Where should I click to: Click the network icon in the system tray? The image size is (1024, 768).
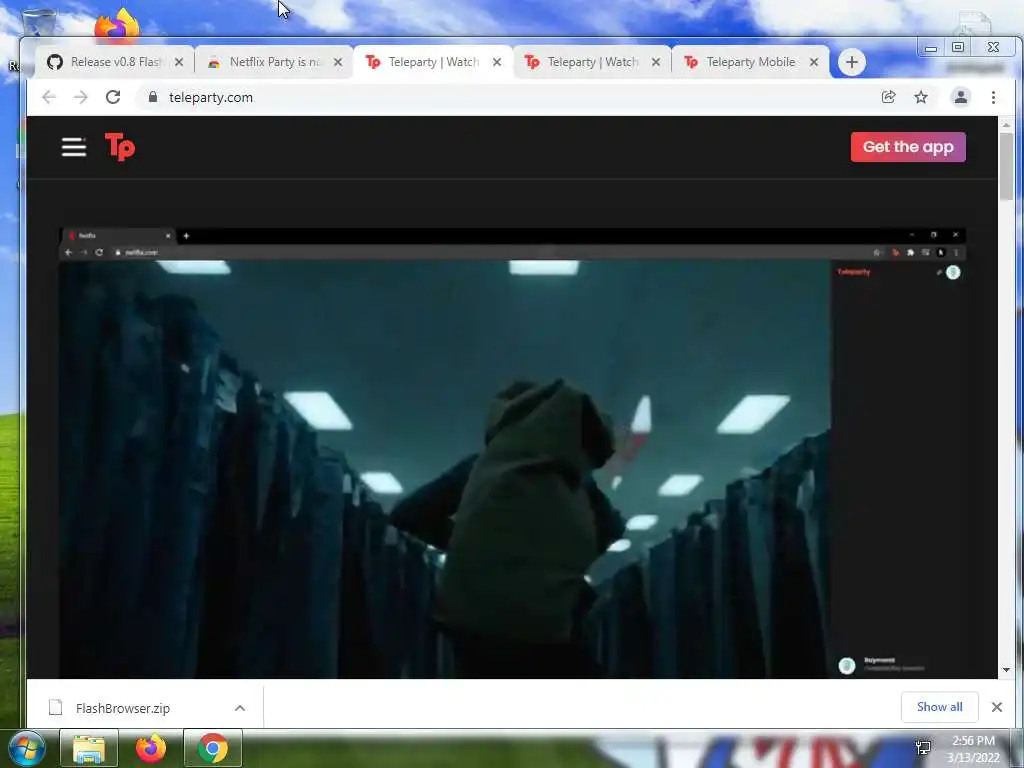pos(923,748)
